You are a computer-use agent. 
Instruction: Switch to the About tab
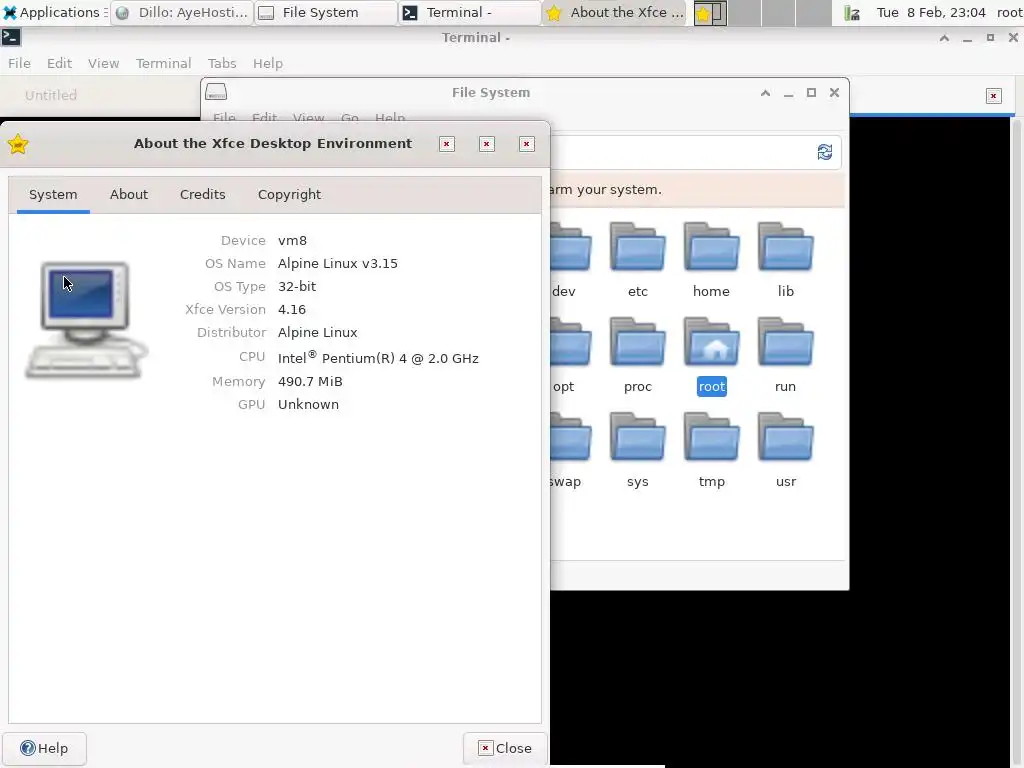tap(129, 195)
